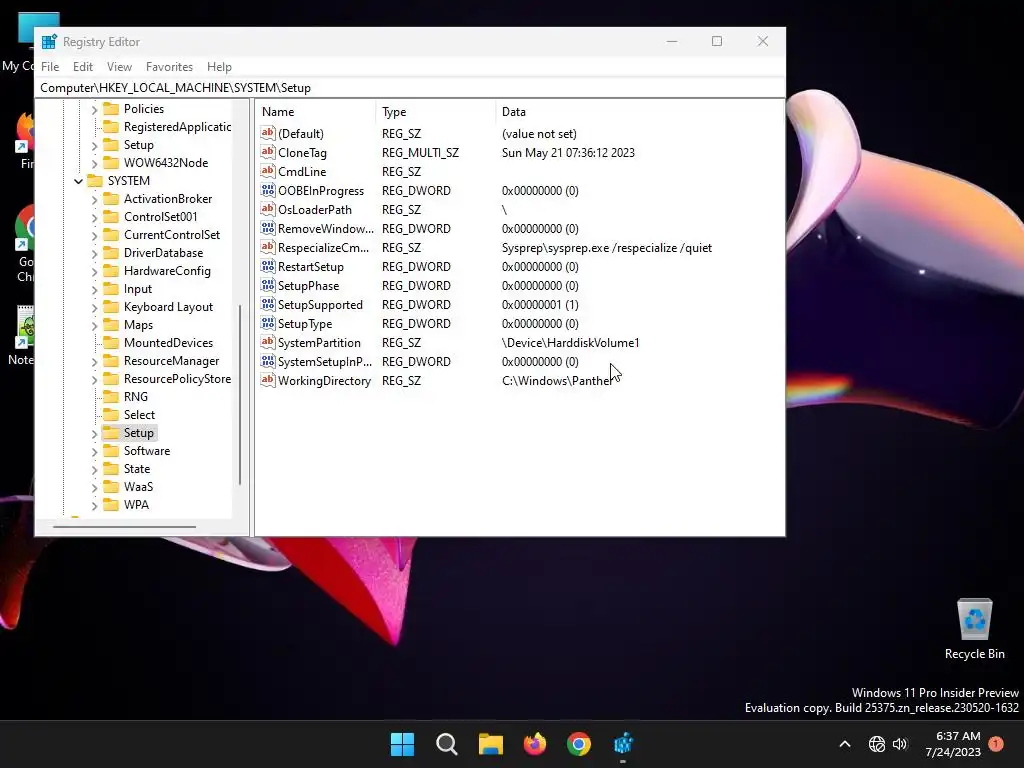The width and height of the screenshot is (1024, 768).
Task: Click the Policies folder icon
Action: [x=112, y=108]
